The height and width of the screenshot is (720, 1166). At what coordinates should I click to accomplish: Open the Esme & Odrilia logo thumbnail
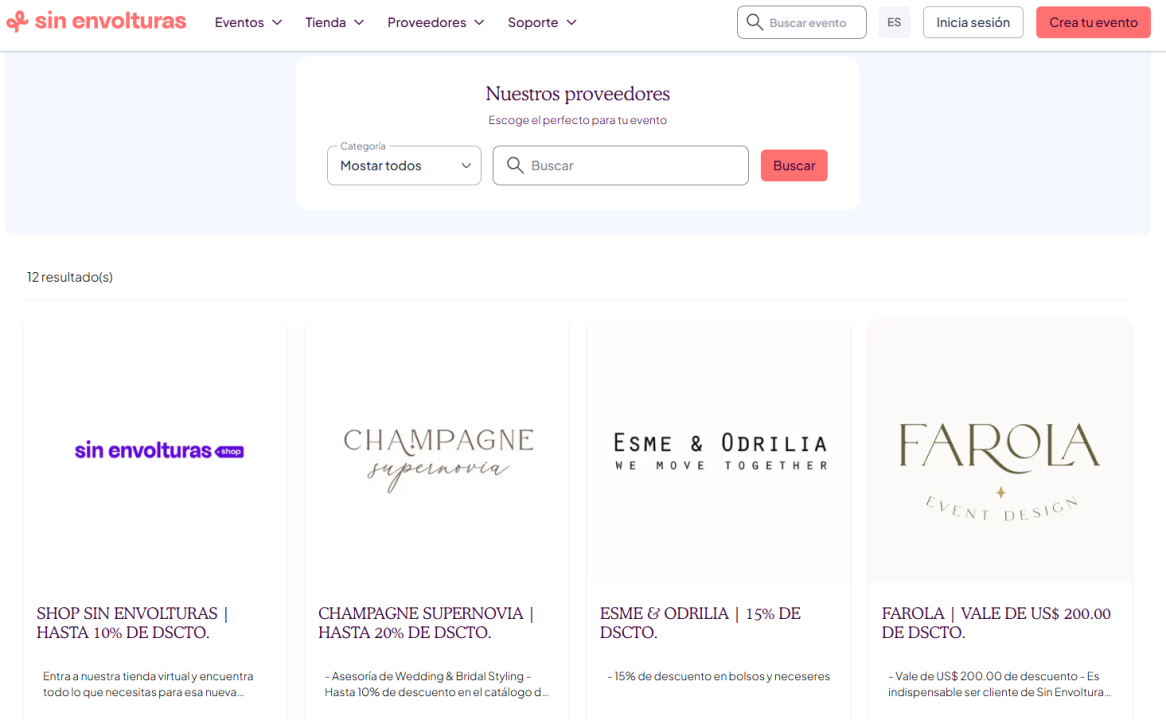(x=719, y=451)
